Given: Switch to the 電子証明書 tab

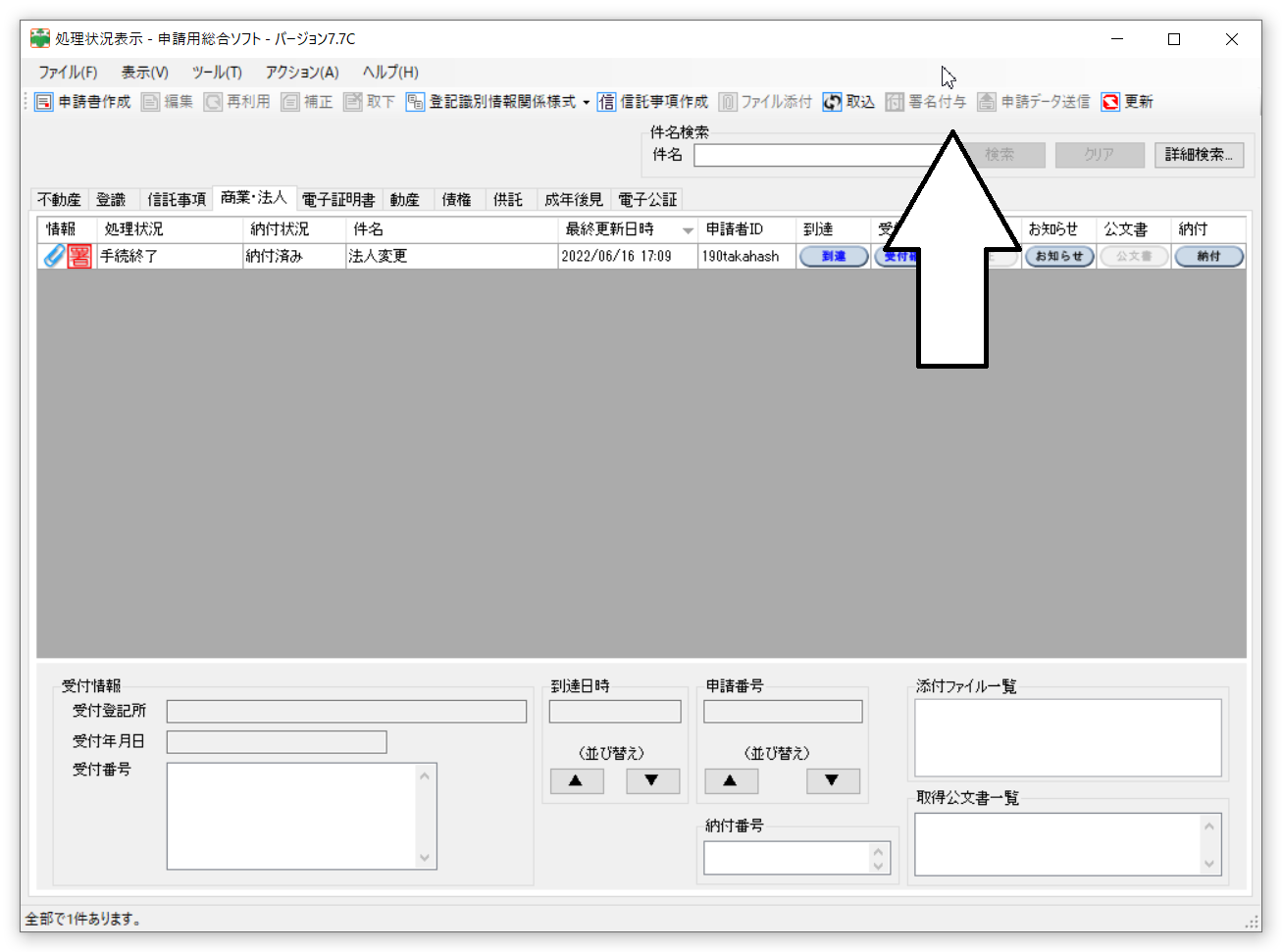Looking at the screenshot, I should (x=337, y=200).
